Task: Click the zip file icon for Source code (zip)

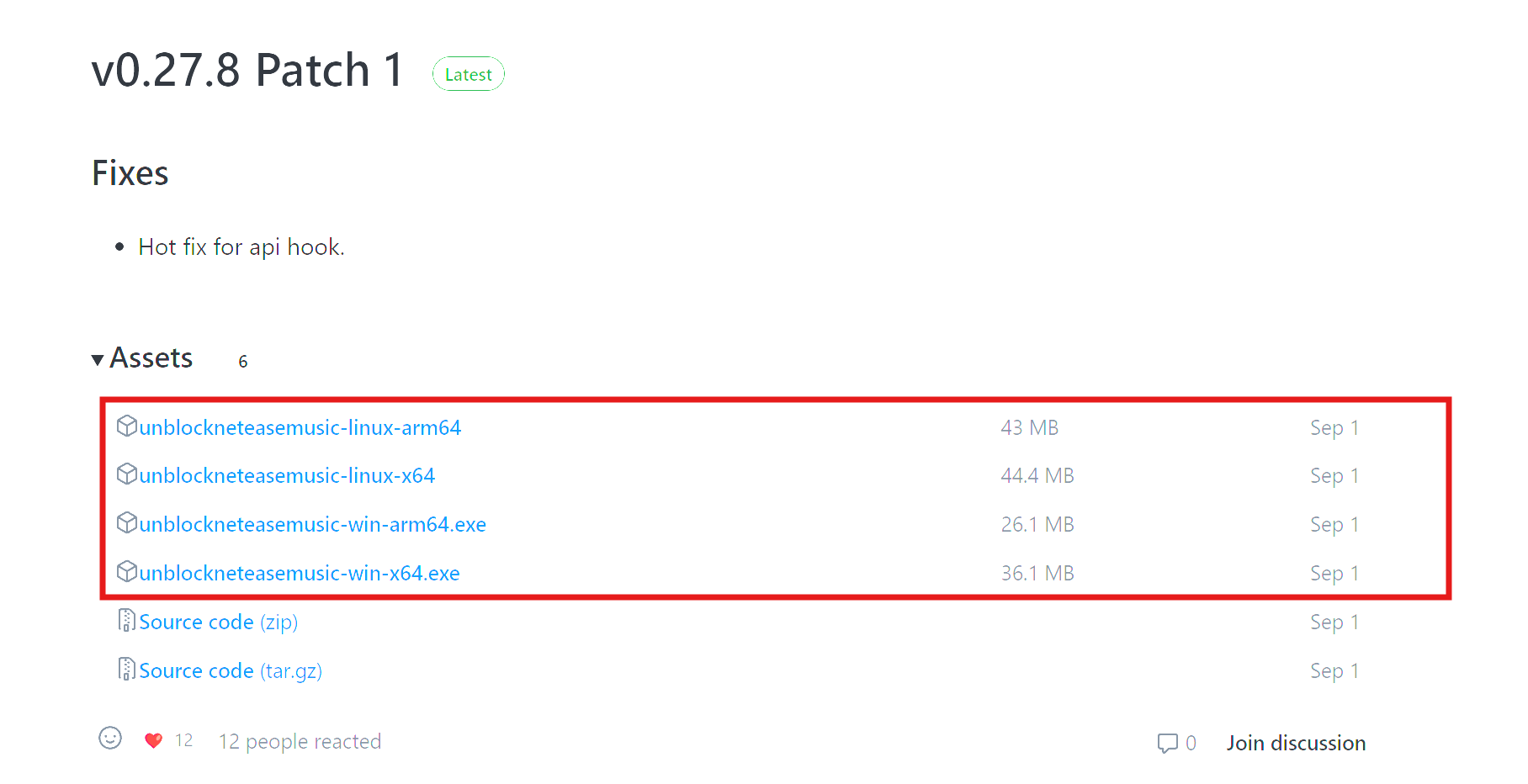Action: (x=126, y=621)
